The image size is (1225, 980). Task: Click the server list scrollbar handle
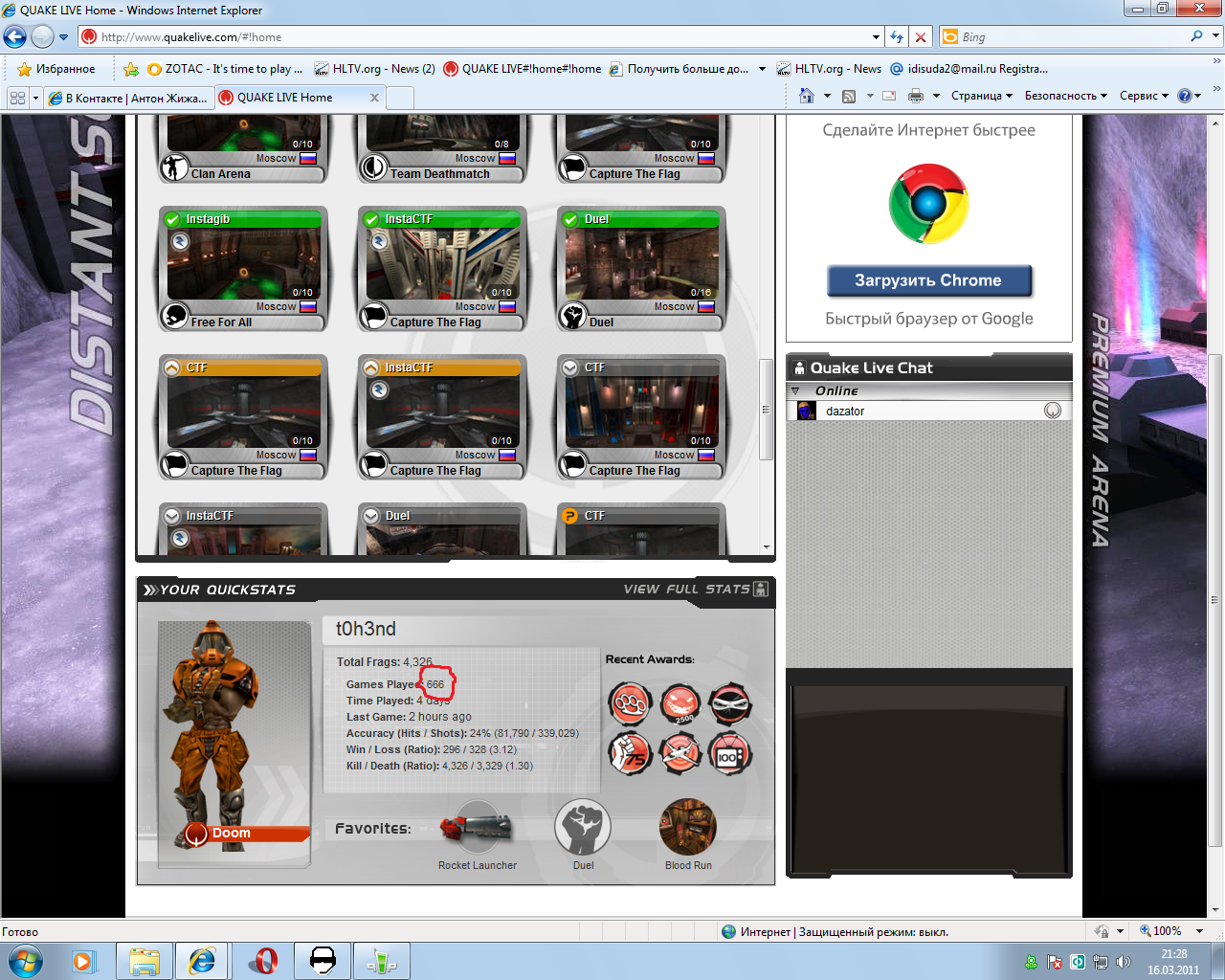[x=766, y=410]
